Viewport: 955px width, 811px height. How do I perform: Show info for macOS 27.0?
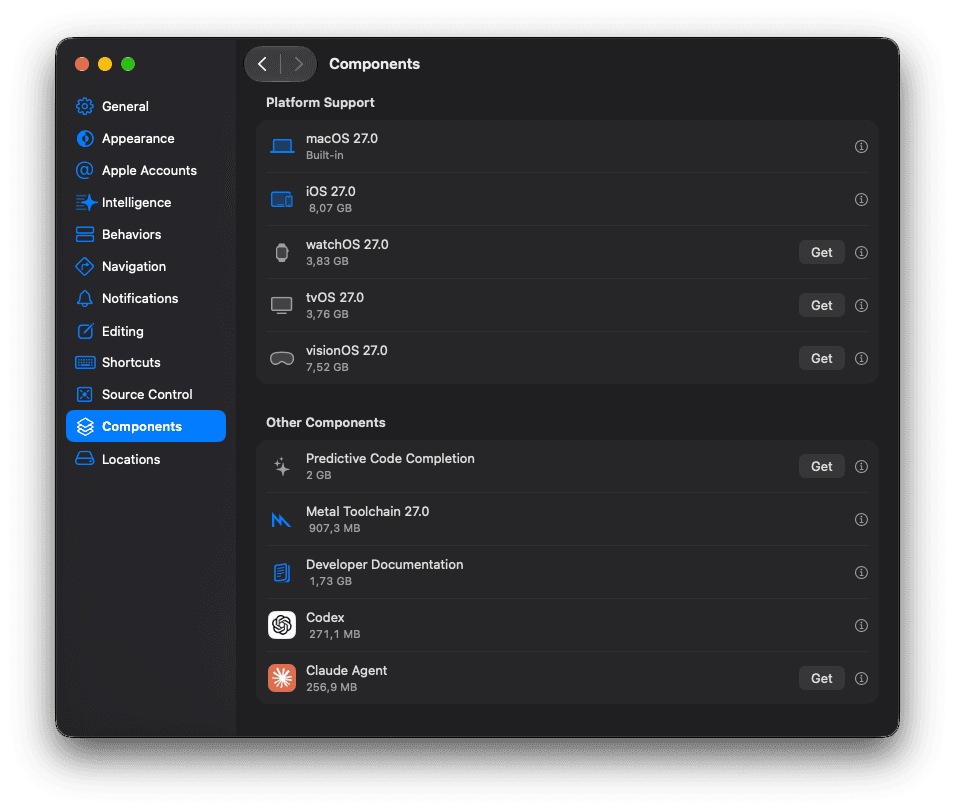coord(861,146)
